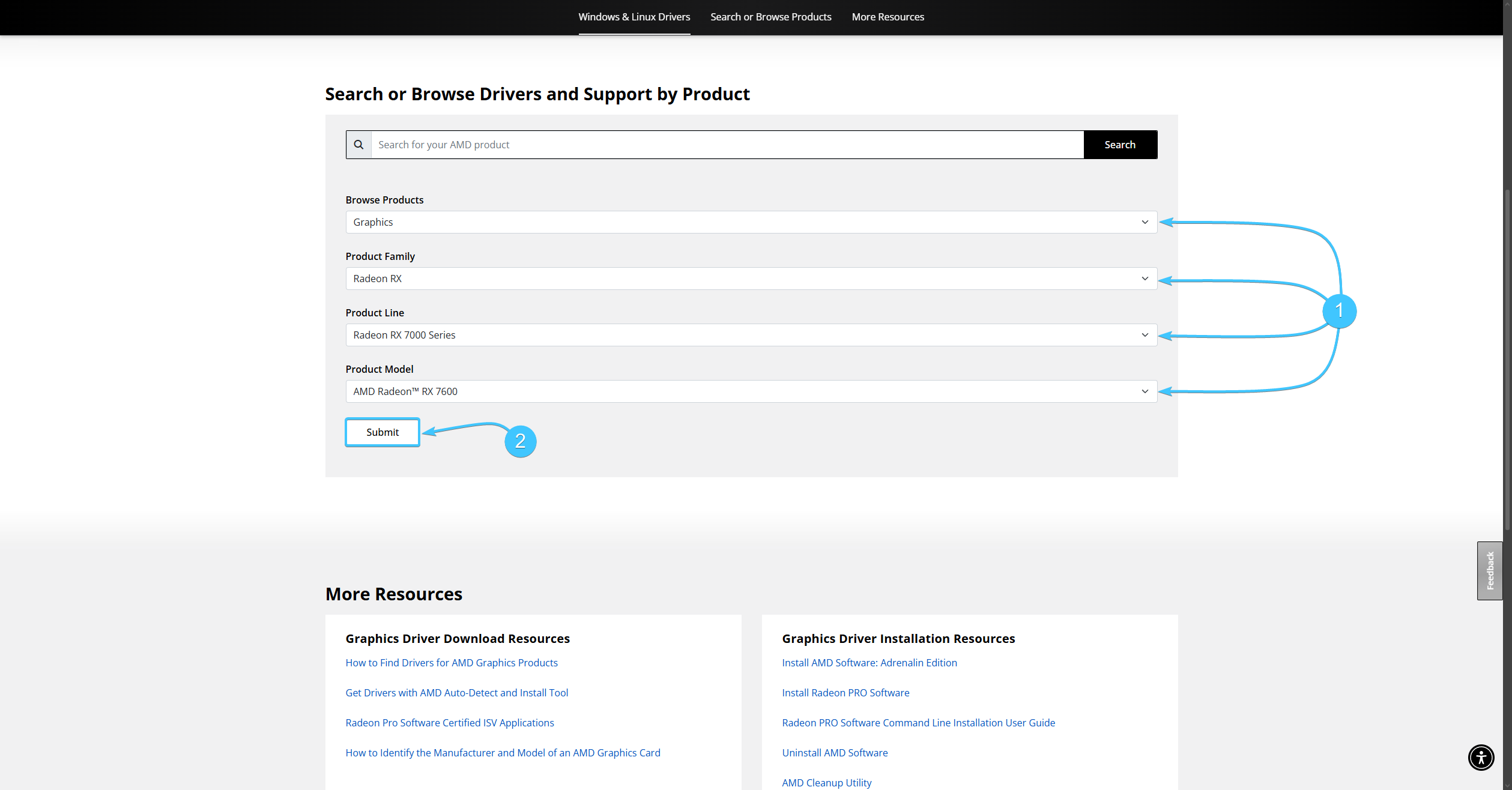Go to Windows & Linux Drivers tab
Screen dimensions: 1512x790
click(x=634, y=17)
